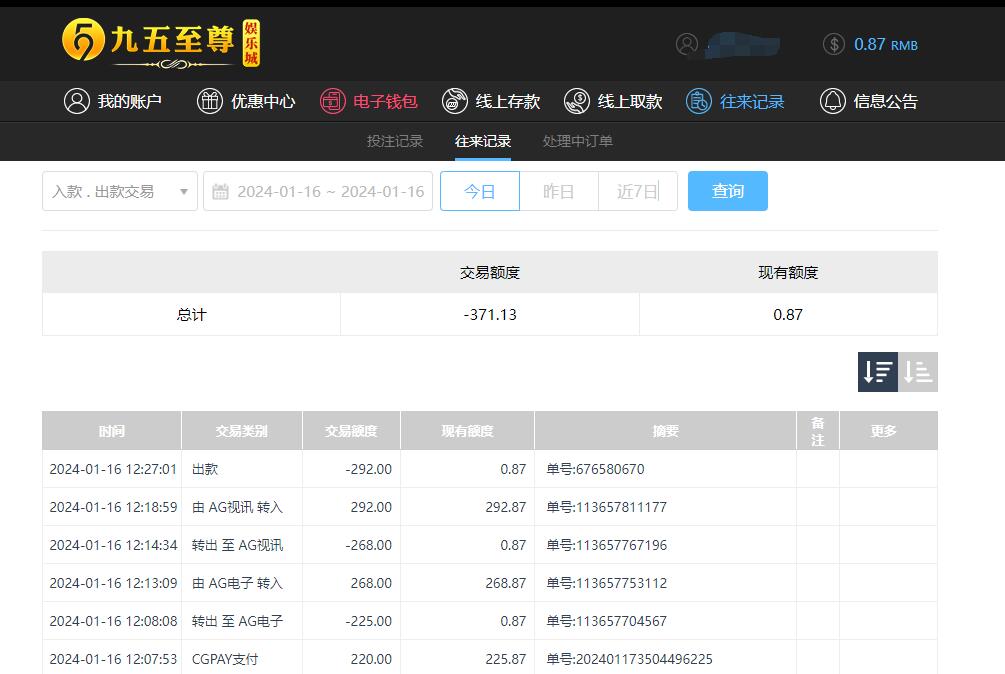Open 线上存款 deposit icon
The image size is (1005, 674).
[455, 101]
